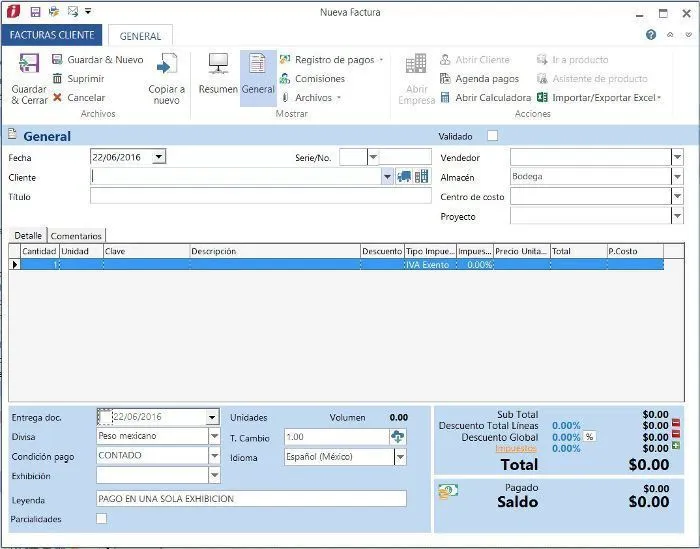Enable the Parcialidades checkbox
The height and width of the screenshot is (549, 700).
click(102, 519)
